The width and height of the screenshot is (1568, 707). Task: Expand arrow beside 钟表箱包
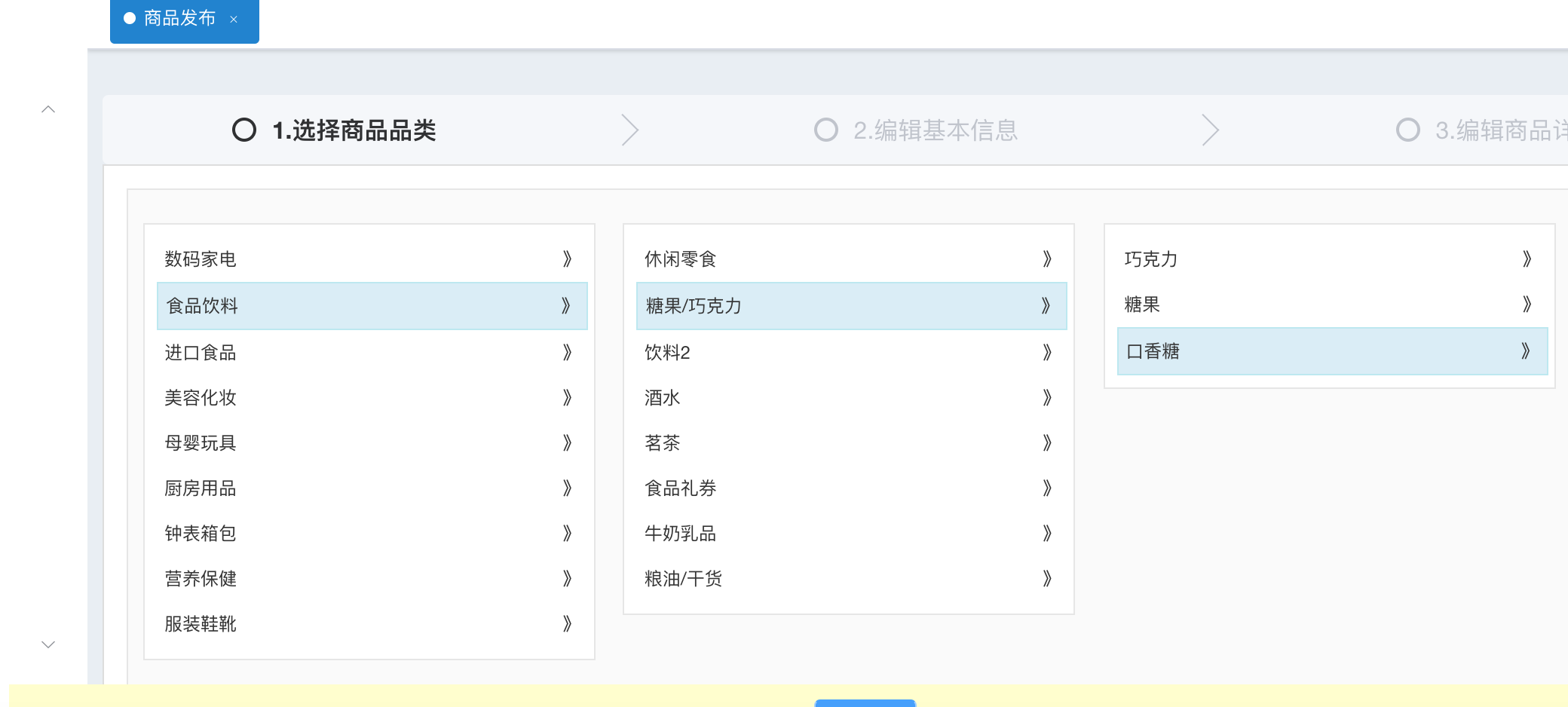point(567,534)
